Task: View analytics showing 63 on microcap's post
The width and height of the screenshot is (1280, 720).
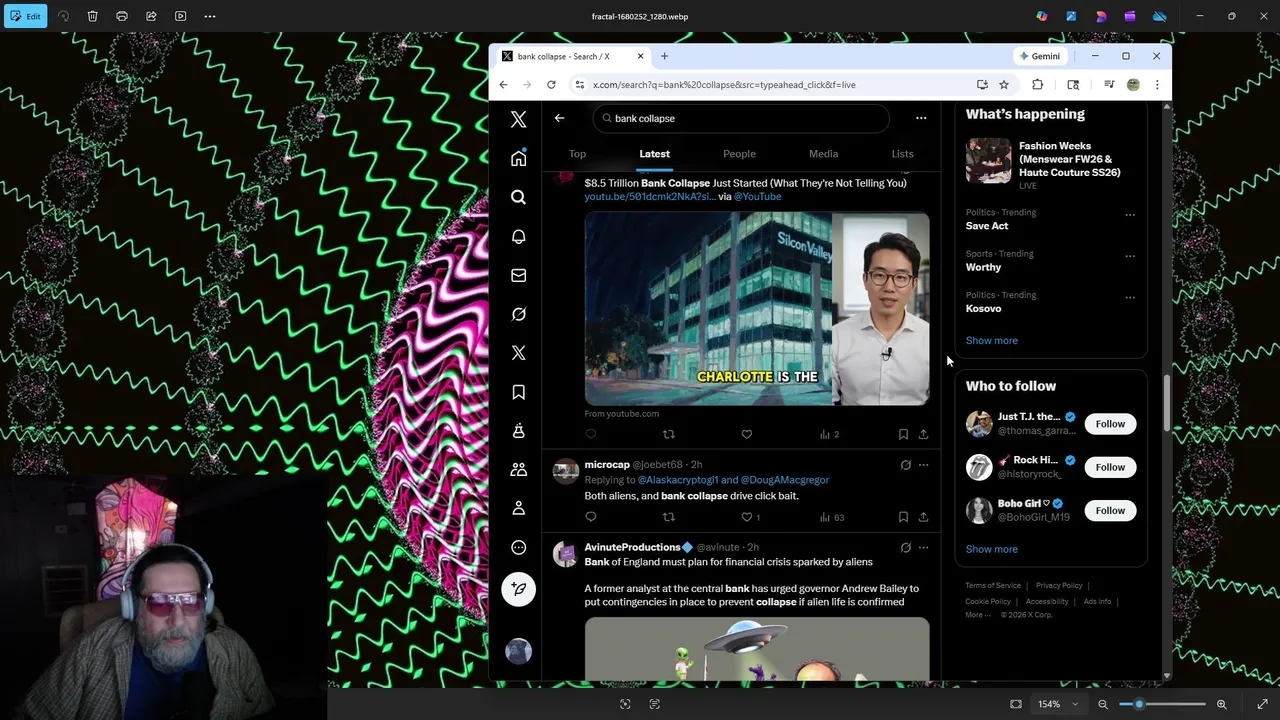Action: (x=831, y=517)
